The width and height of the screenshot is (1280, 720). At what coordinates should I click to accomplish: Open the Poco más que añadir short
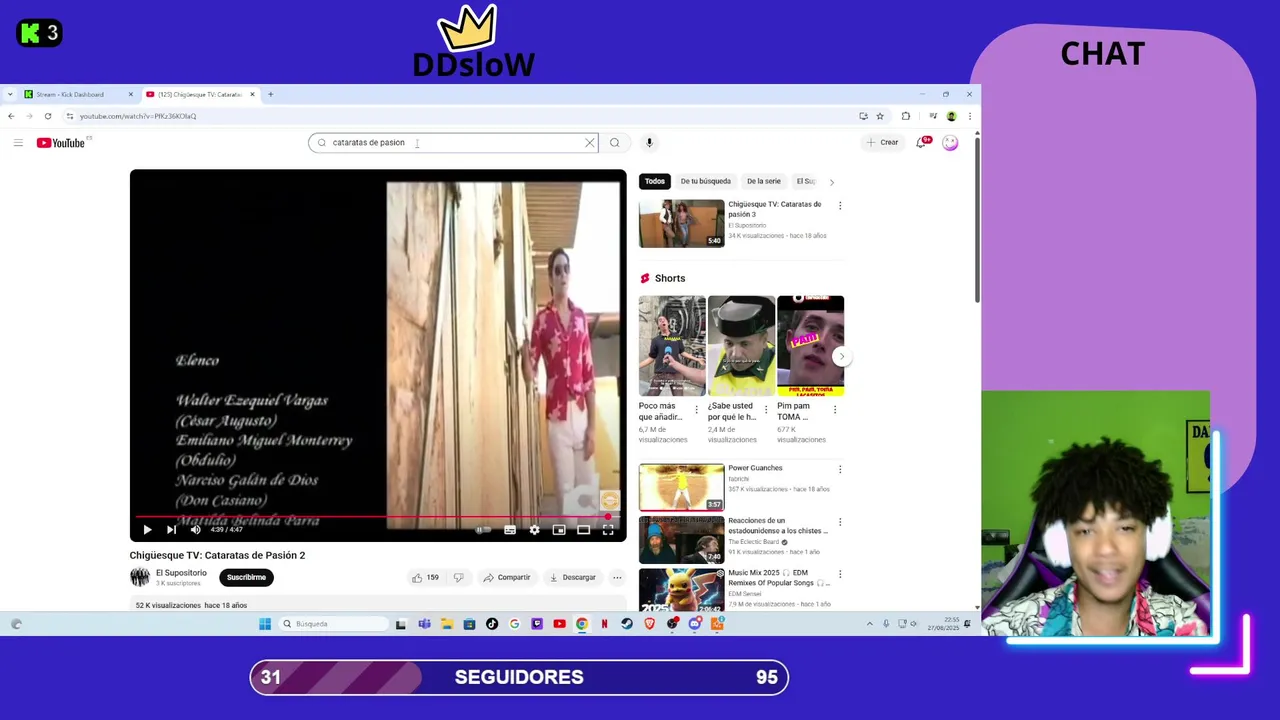click(x=672, y=345)
